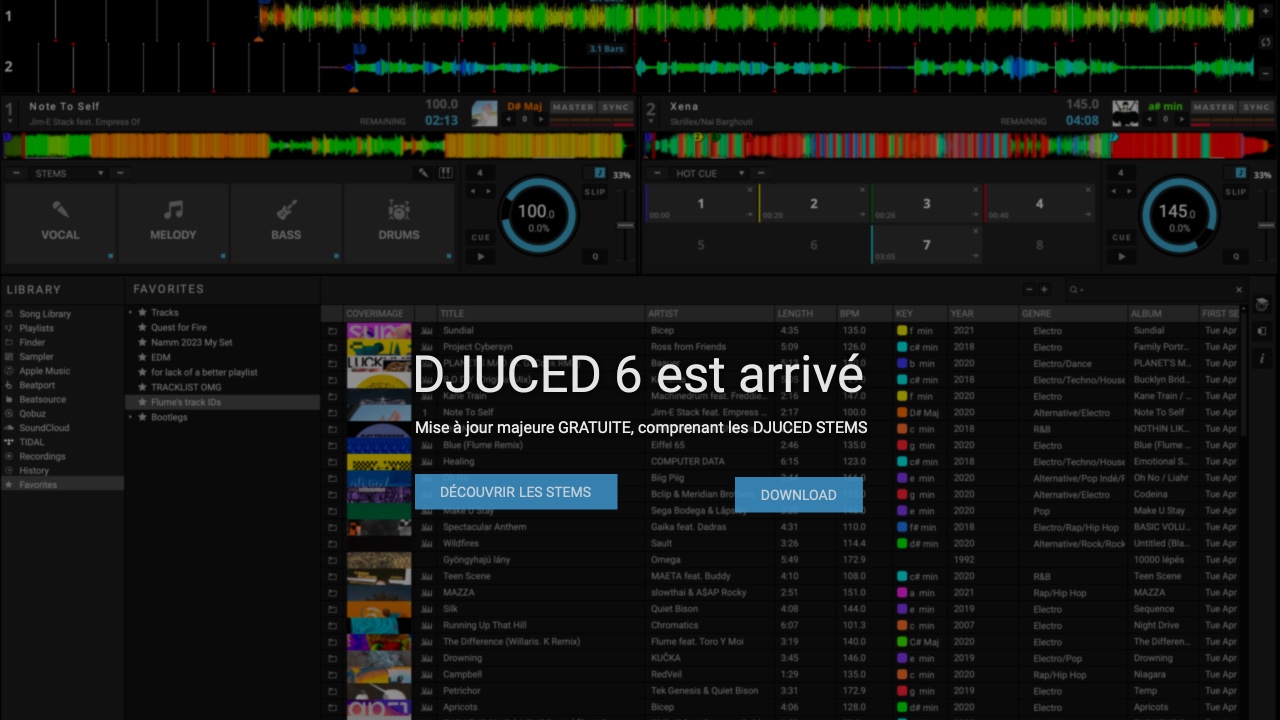The height and width of the screenshot is (720, 1280).
Task: Enable SLIP mode on deck 1
Action: point(595,192)
